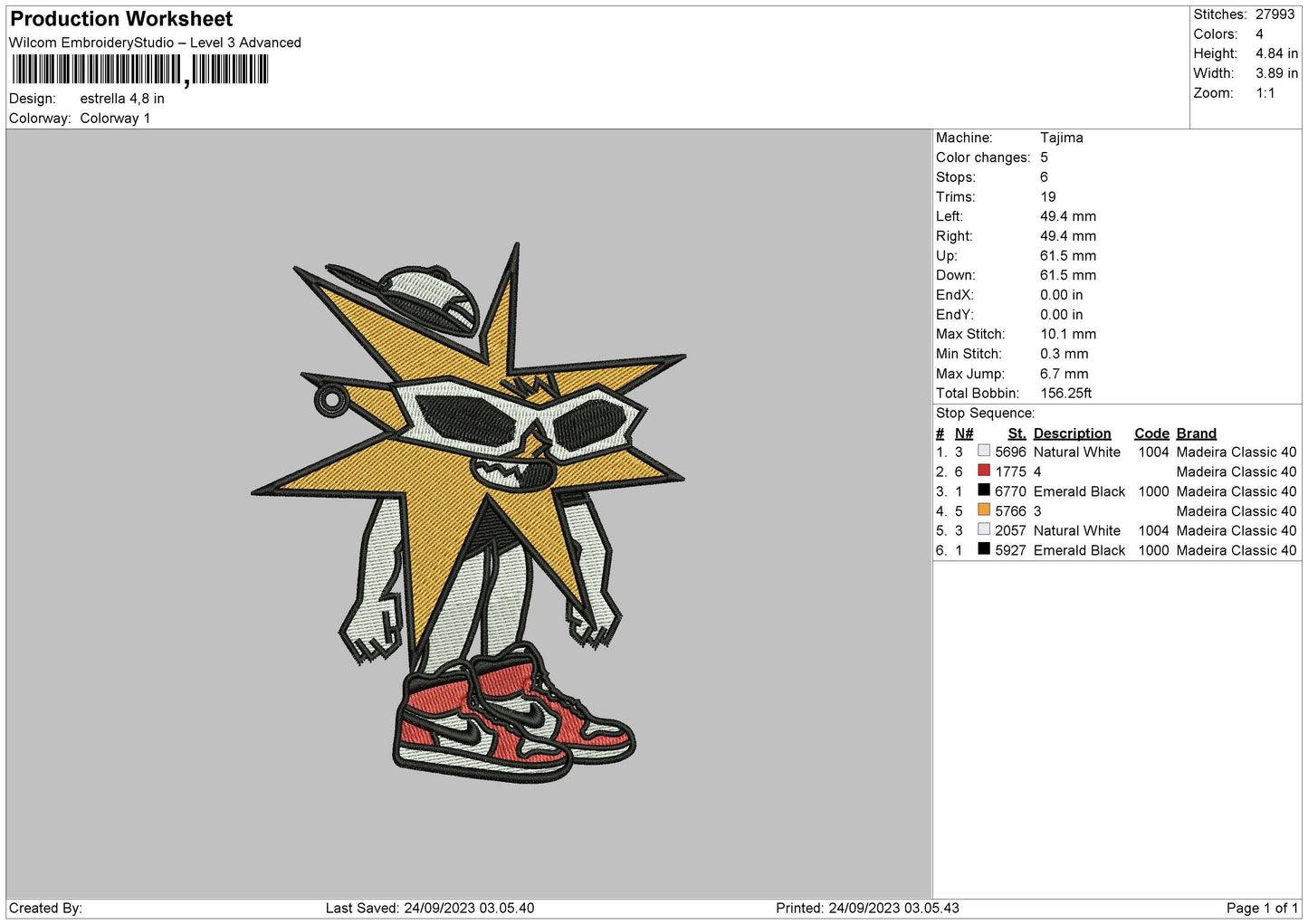Click the 'Stop Sequence:' heading

[985, 413]
